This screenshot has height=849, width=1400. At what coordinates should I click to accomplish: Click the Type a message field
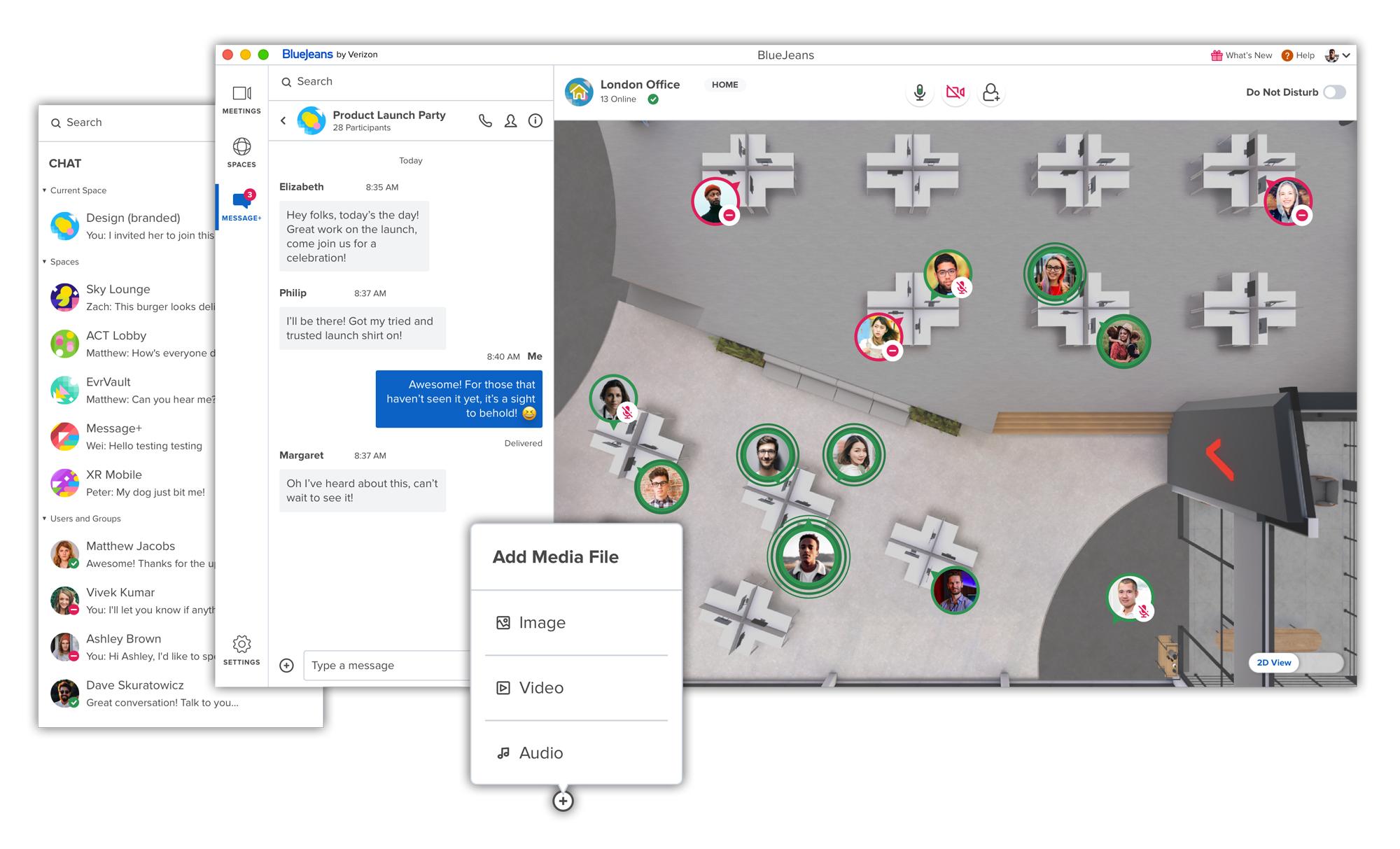[x=387, y=666]
